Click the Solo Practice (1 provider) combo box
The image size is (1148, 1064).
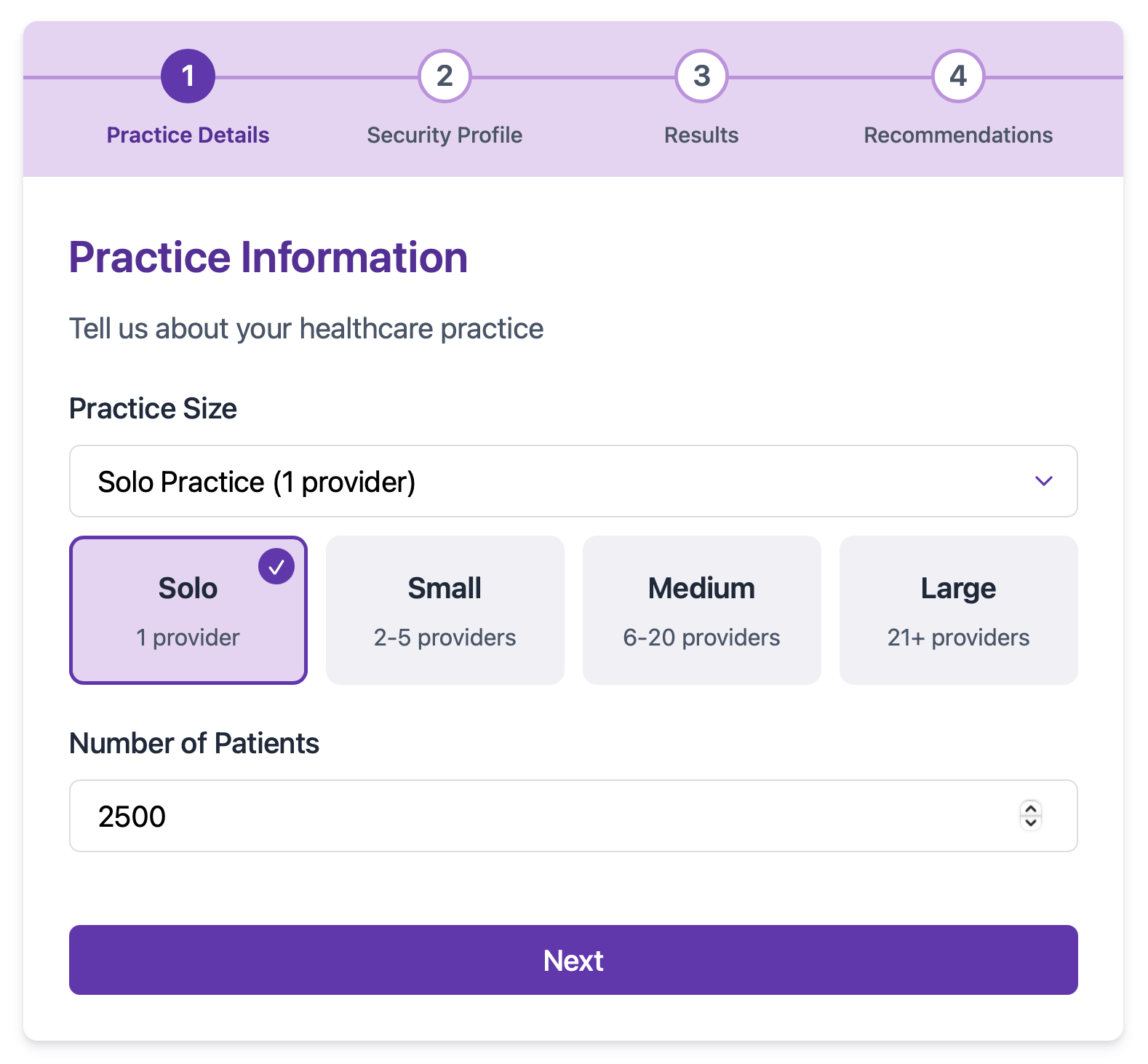(x=573, y=481)
